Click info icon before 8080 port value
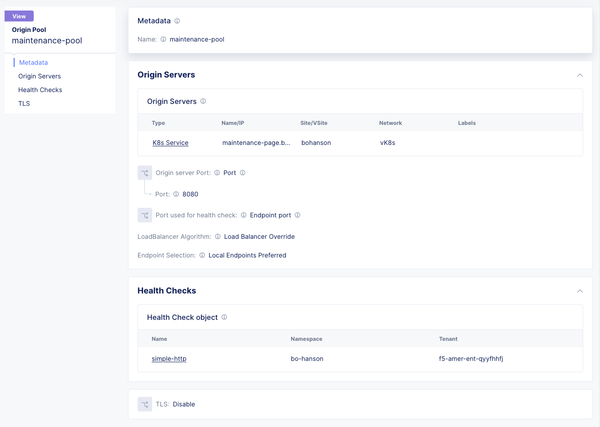This screenshot has width=600, height=427. point(177,194)
